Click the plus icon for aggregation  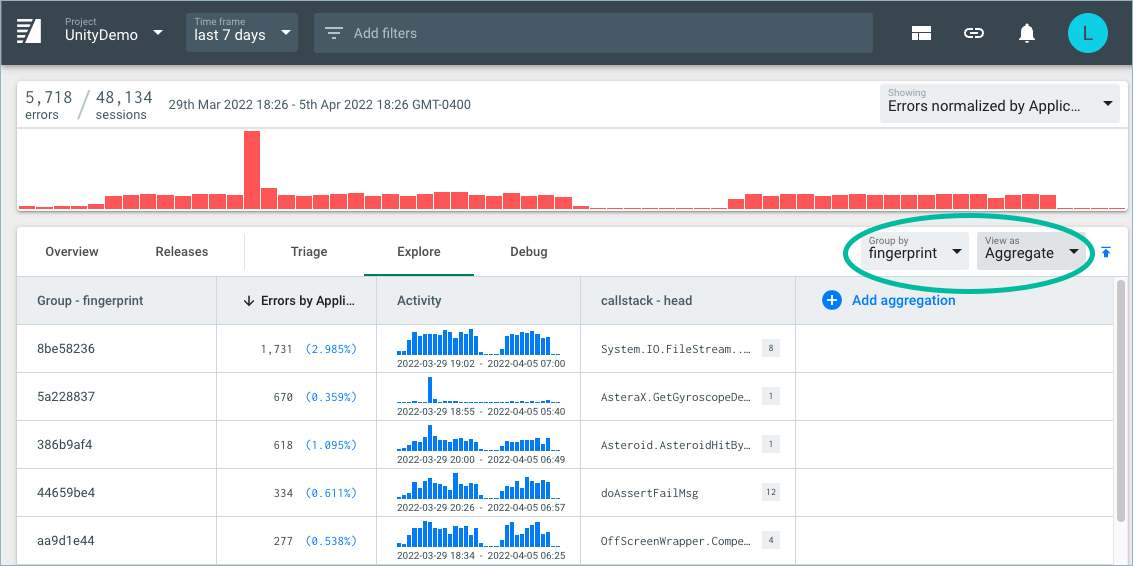click(x=831, y=300)
